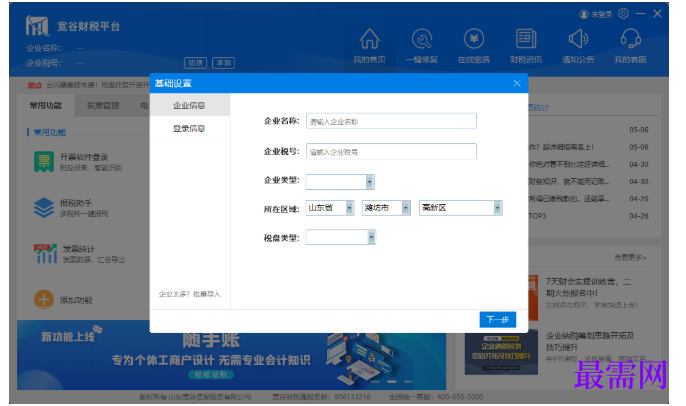686x406 pixels.
Task: Open the settings gear icon
Action: pos(623,14)
